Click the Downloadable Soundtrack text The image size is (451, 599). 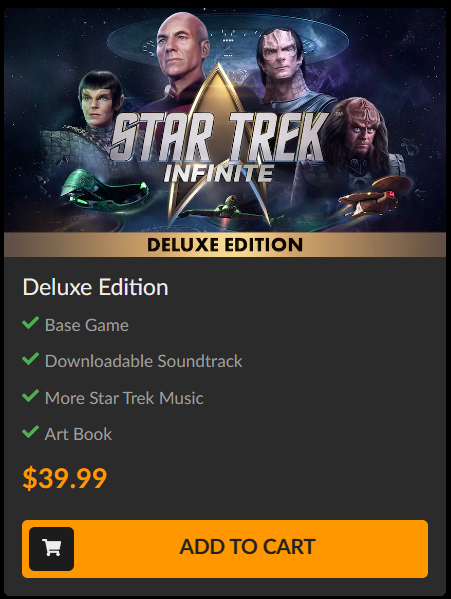(x=144, y=361)
